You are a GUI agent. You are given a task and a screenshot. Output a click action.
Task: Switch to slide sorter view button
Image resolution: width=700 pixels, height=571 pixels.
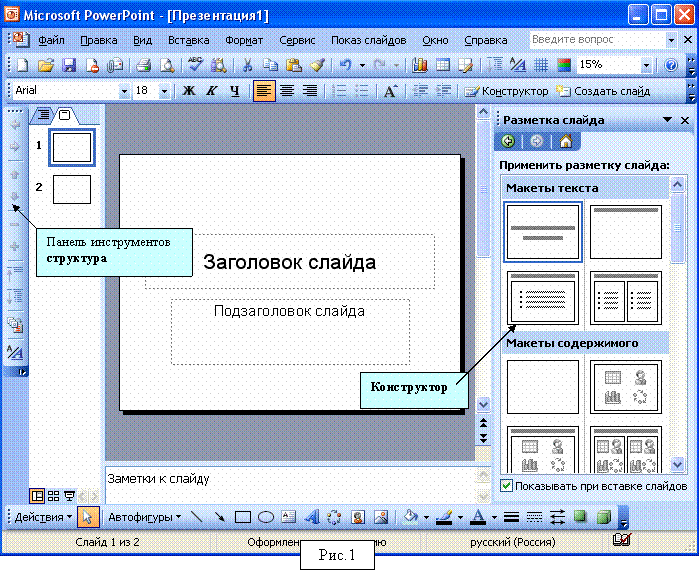pos(53,496)
